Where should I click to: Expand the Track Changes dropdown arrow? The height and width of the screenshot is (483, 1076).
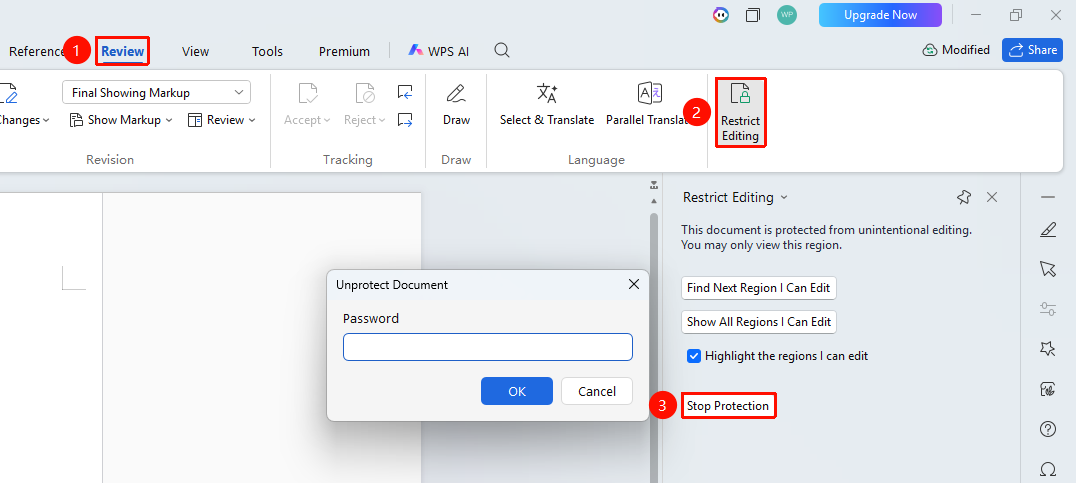[x=46, y=120]
